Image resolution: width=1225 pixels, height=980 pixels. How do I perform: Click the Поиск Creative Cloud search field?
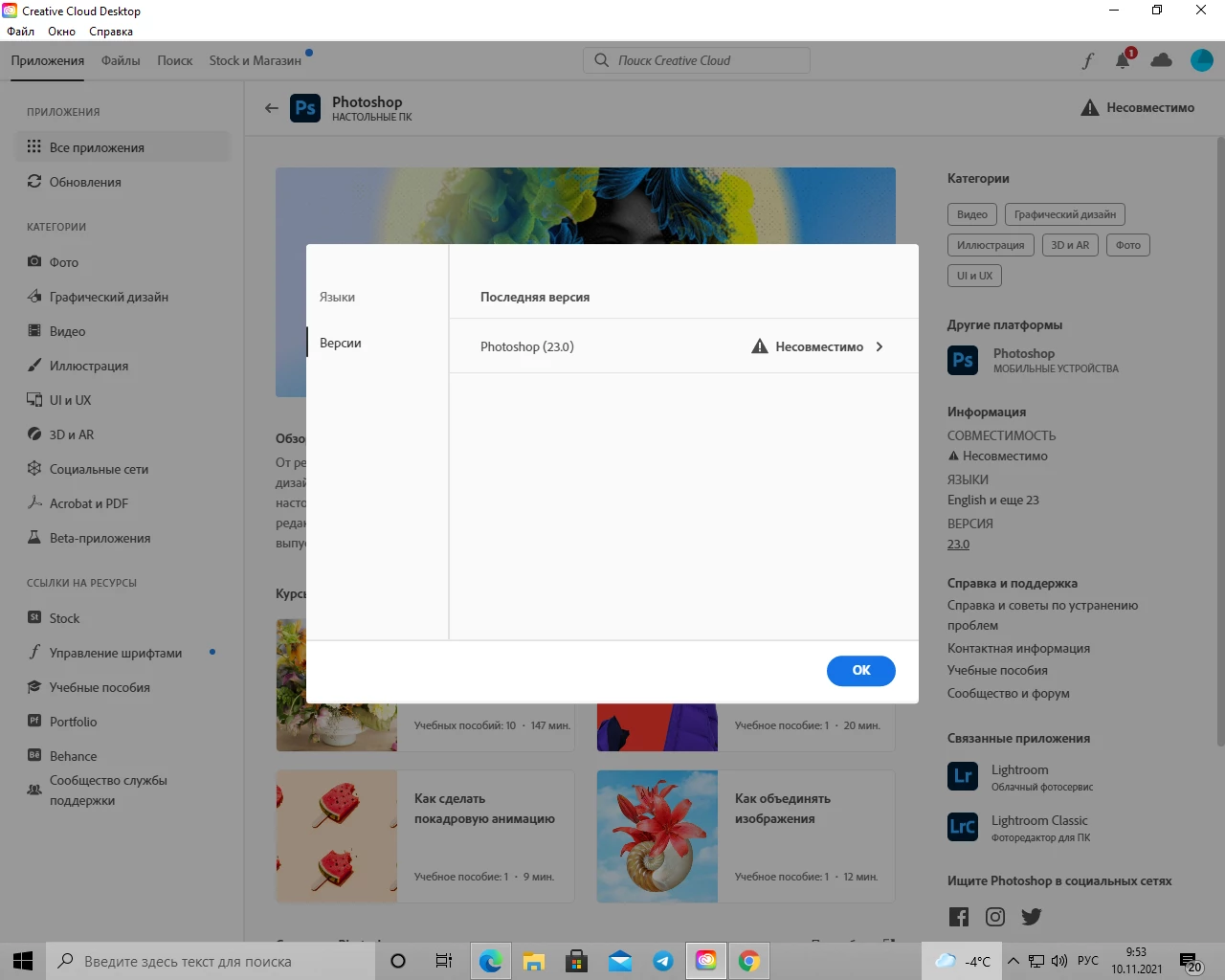click(x=697, y=60)
